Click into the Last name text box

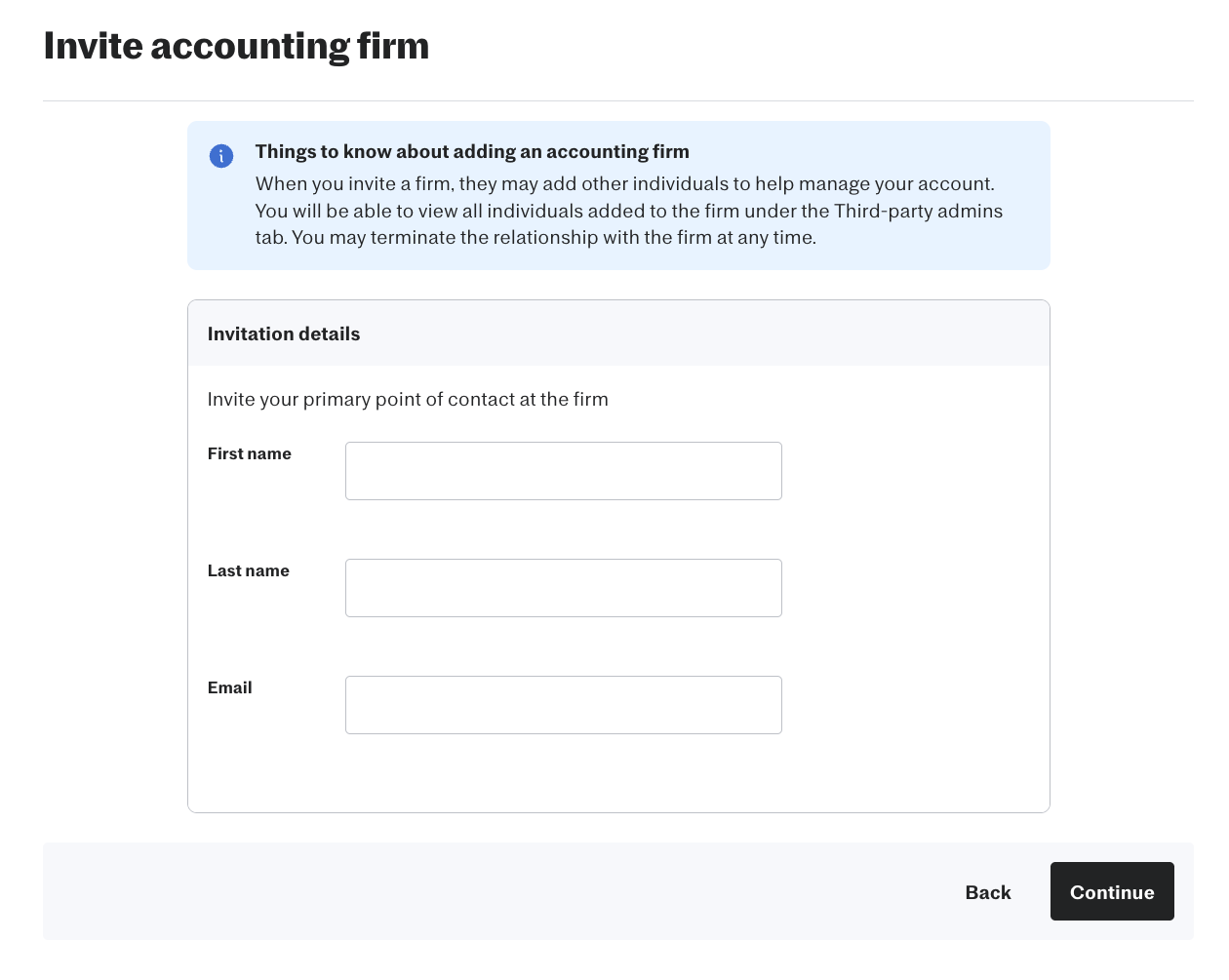[x=563, y=588]
